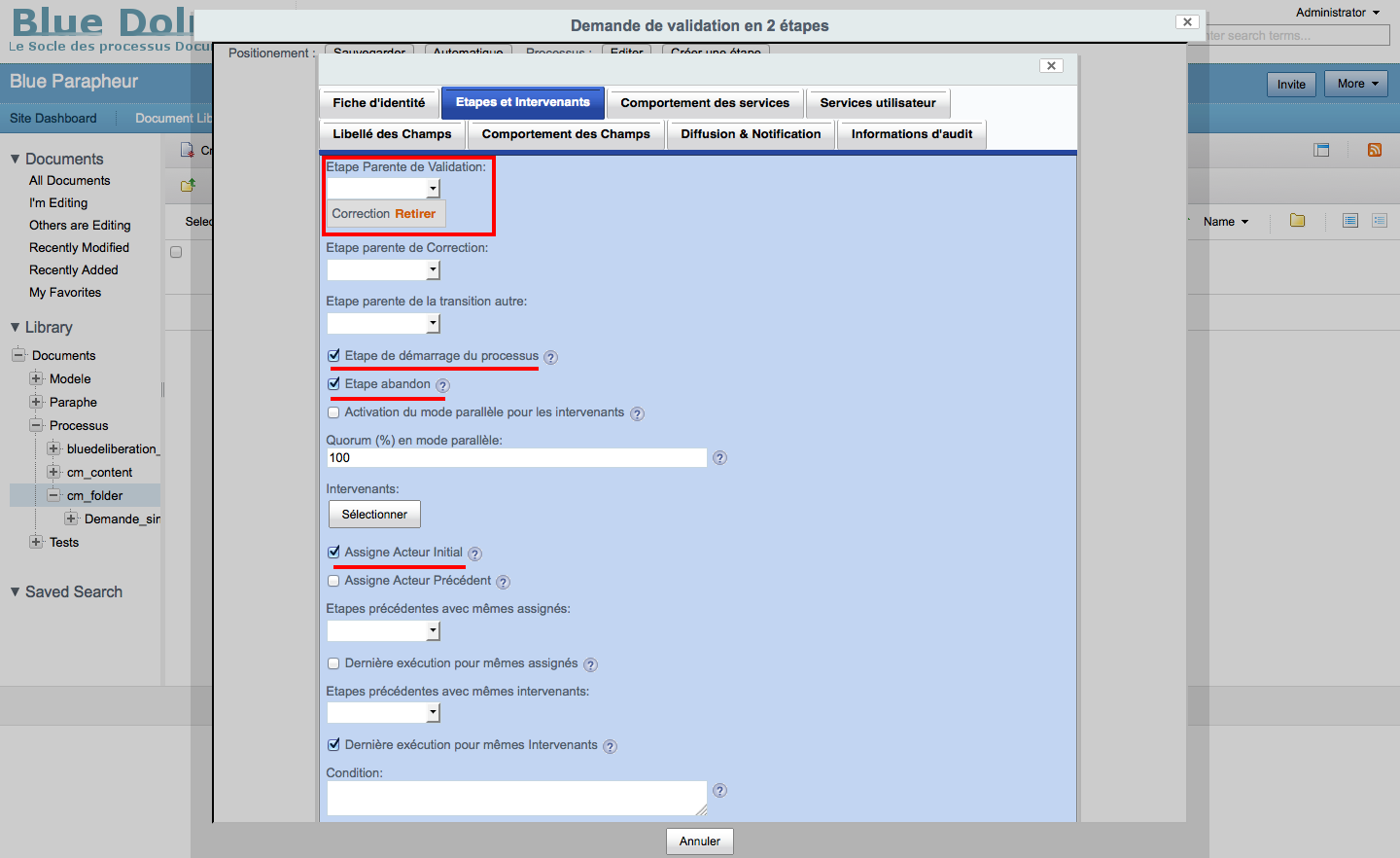Open help for Activation du mode parallèle
This screenshot has width=1400, height=858.
click(x=637, y=413)
